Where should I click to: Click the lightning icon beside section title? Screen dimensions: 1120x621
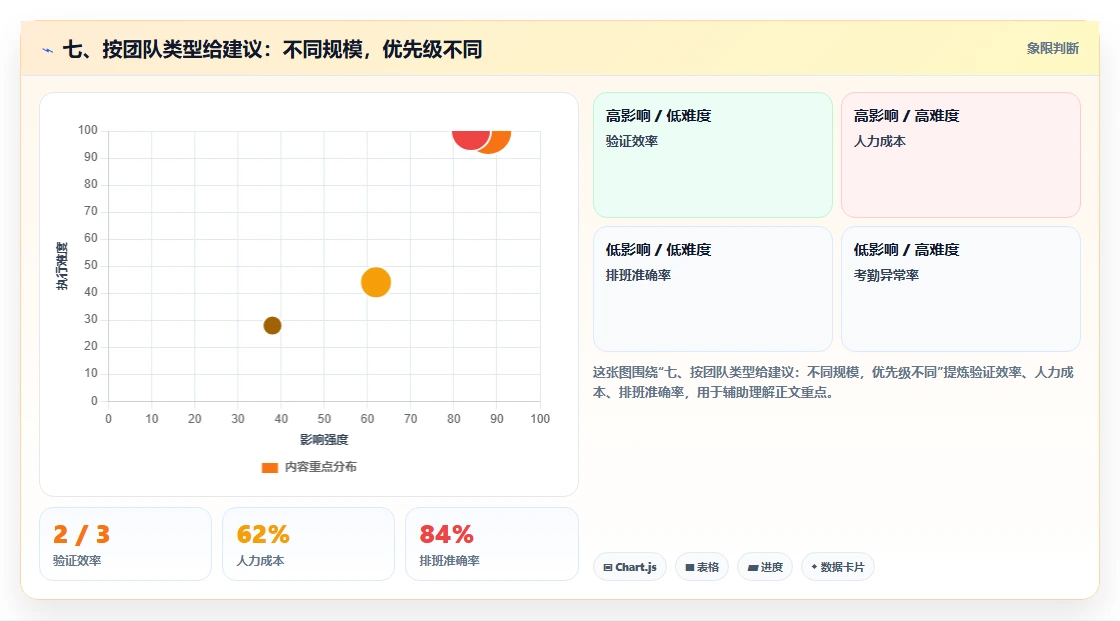tap(48, 51)
